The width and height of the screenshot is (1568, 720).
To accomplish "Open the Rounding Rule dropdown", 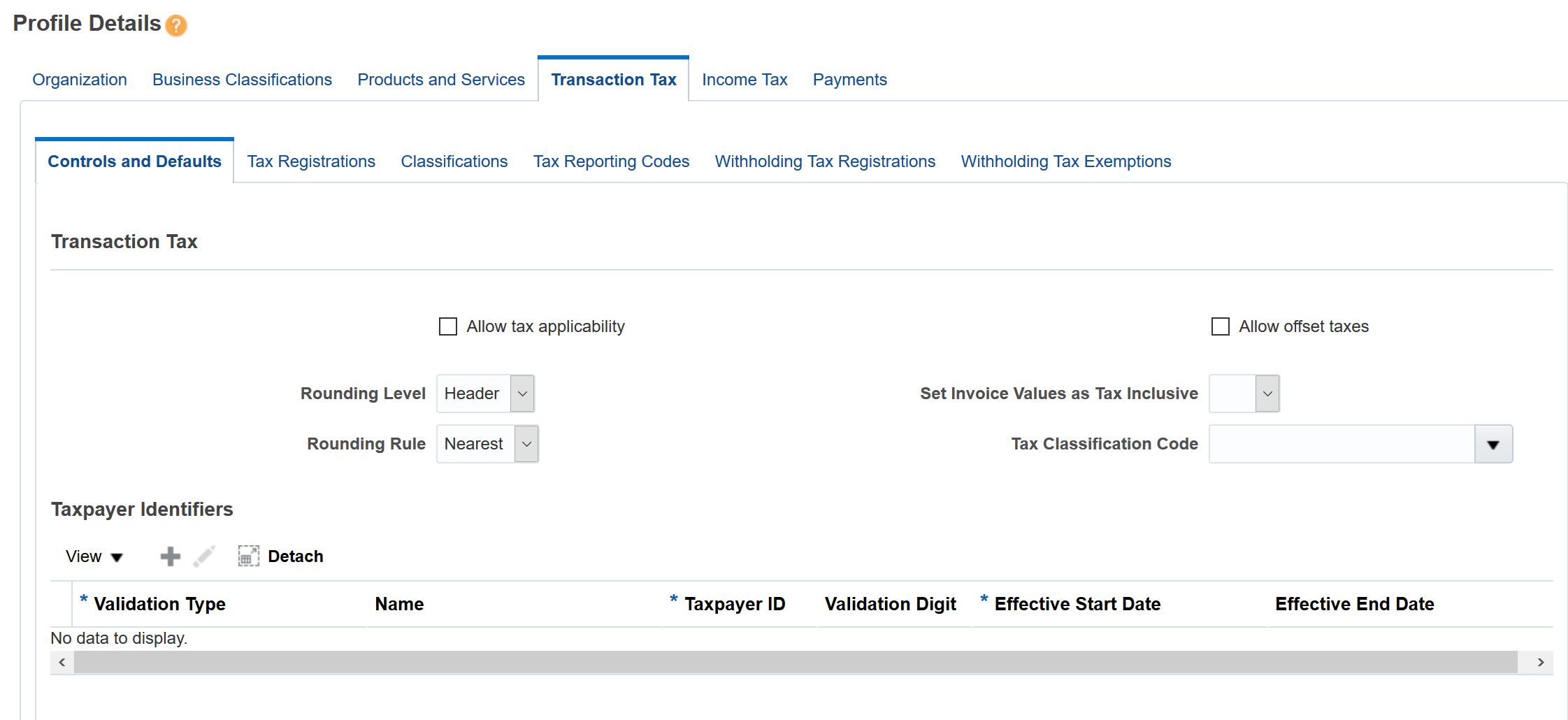I will pos(526,444).
